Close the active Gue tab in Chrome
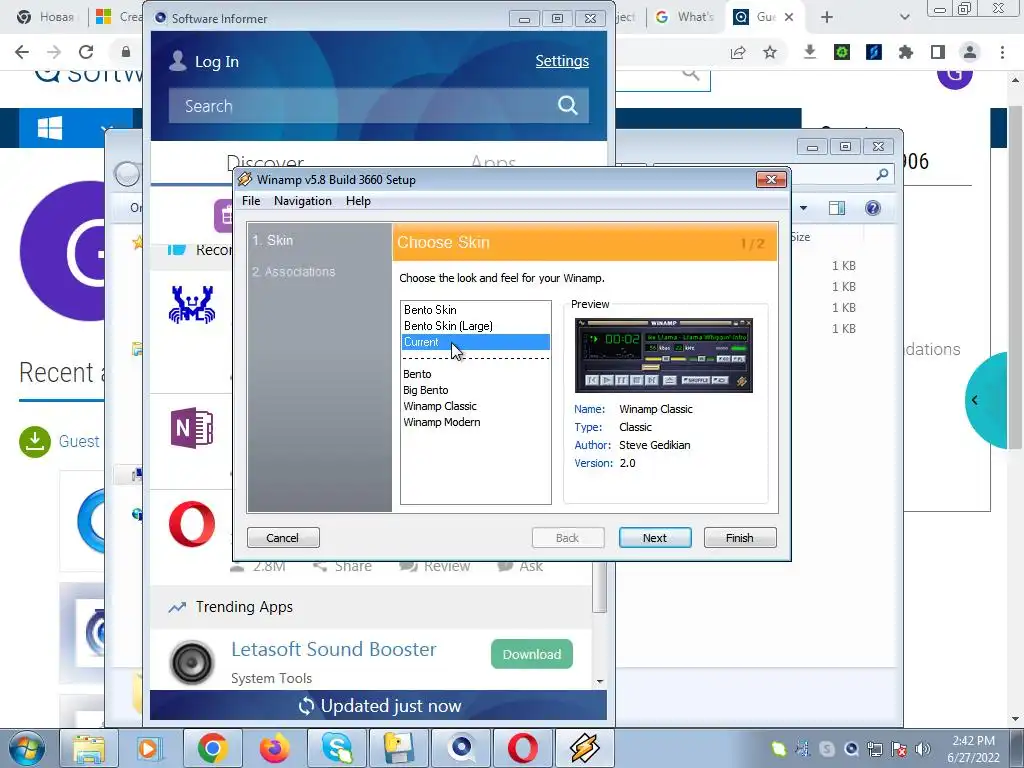Screen dimensions: 1024x768 pos(789,17)
